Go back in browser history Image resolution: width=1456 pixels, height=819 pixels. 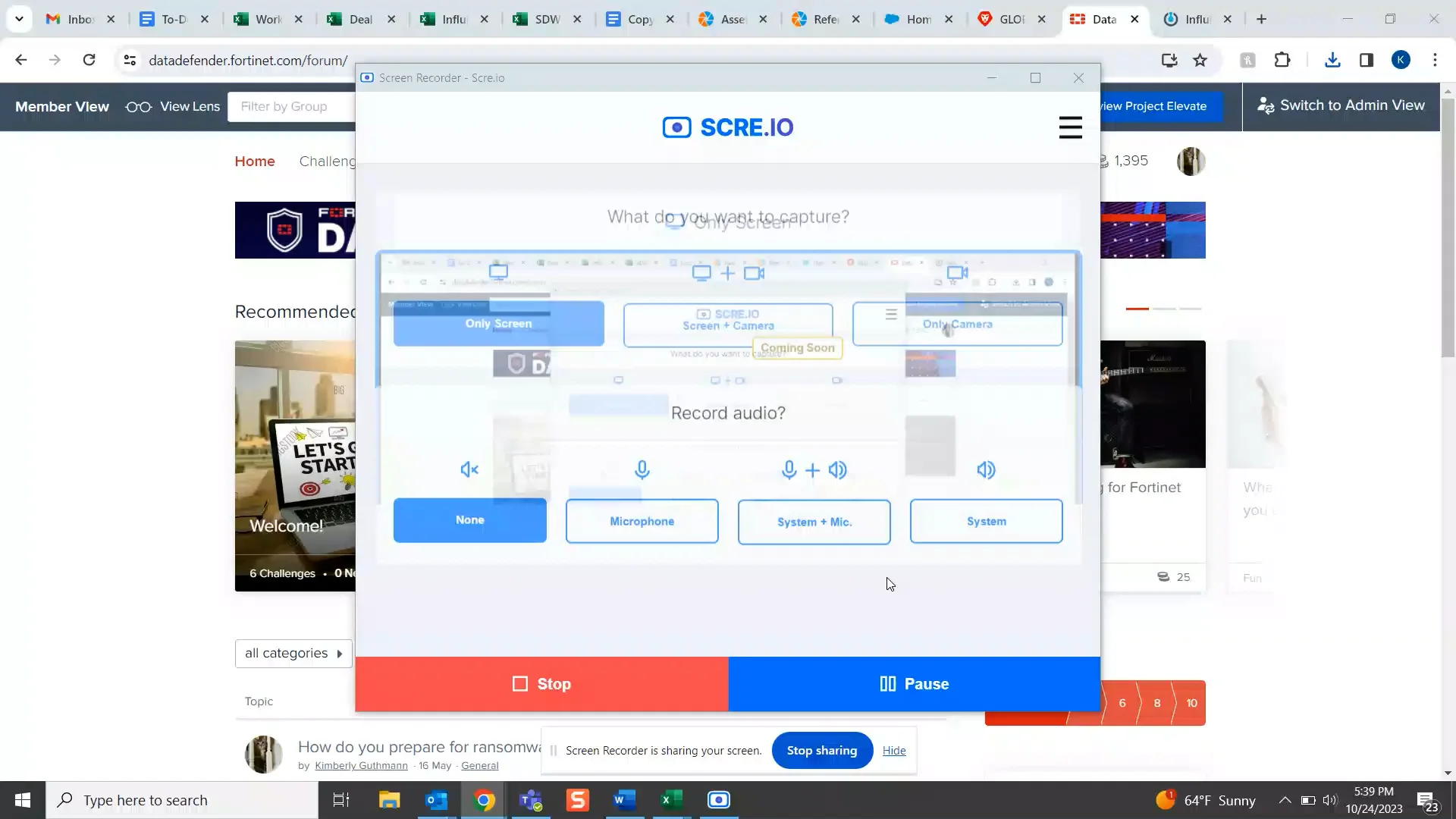21,60
